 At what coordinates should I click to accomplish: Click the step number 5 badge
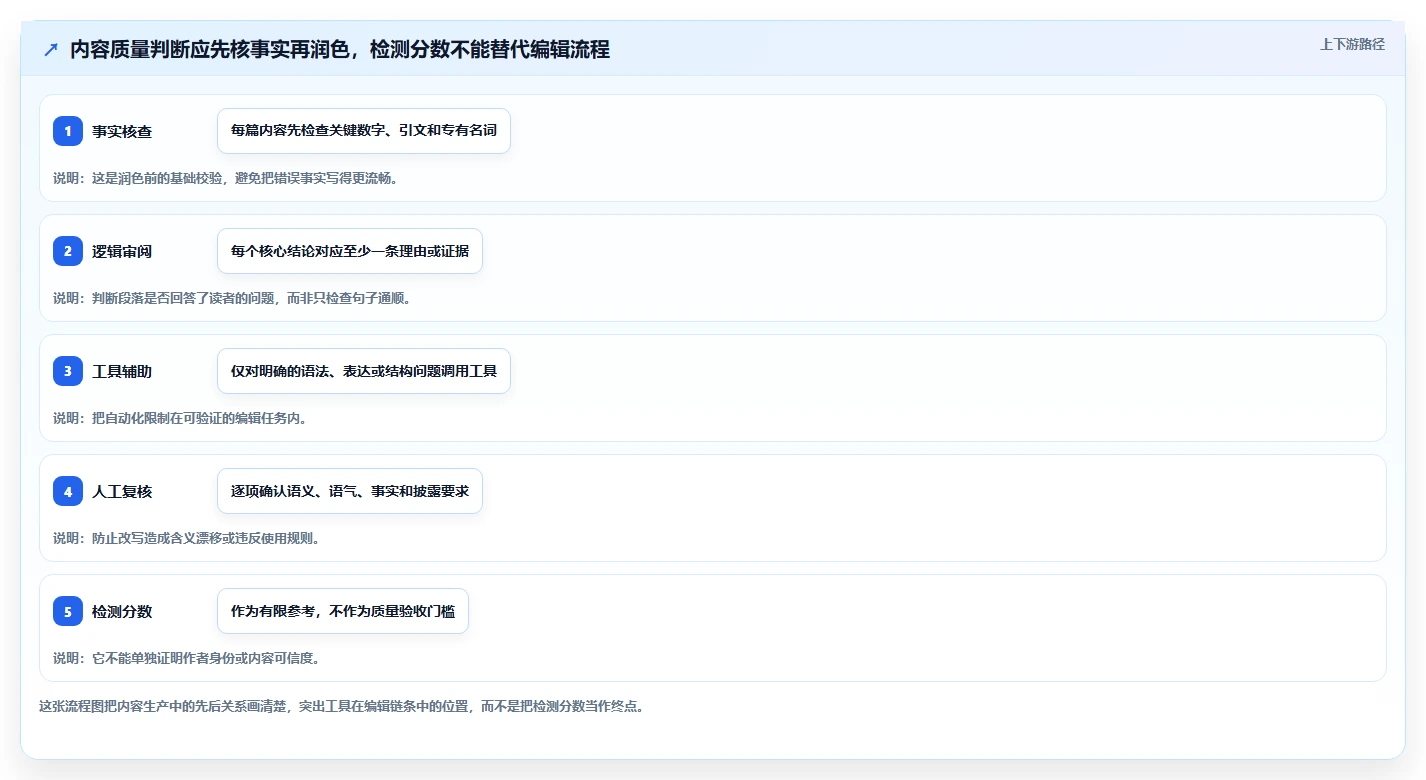(68, 611)
